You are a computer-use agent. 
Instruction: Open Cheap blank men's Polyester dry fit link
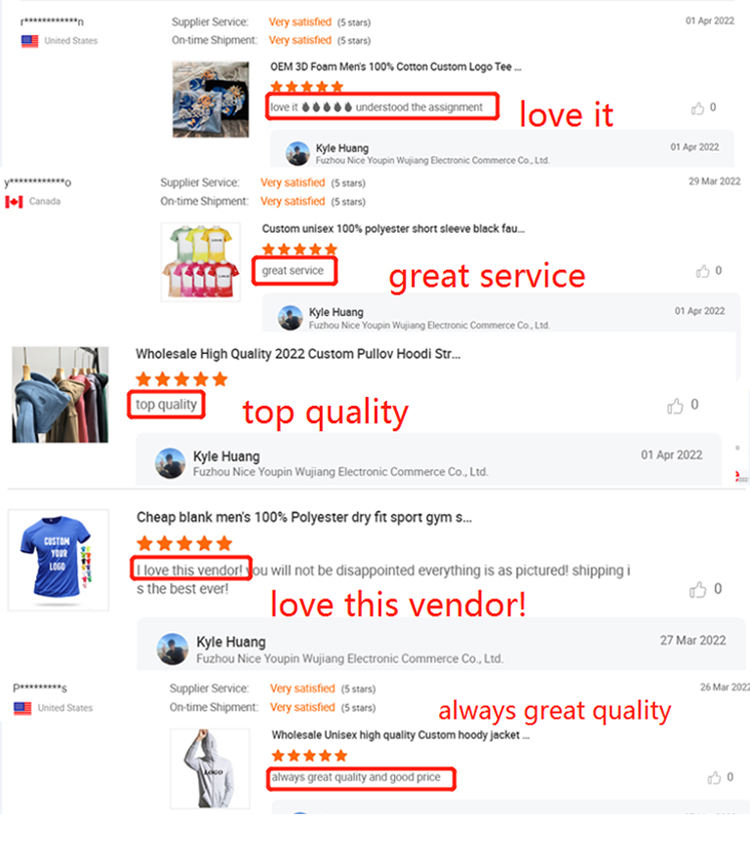click(304, 517)
